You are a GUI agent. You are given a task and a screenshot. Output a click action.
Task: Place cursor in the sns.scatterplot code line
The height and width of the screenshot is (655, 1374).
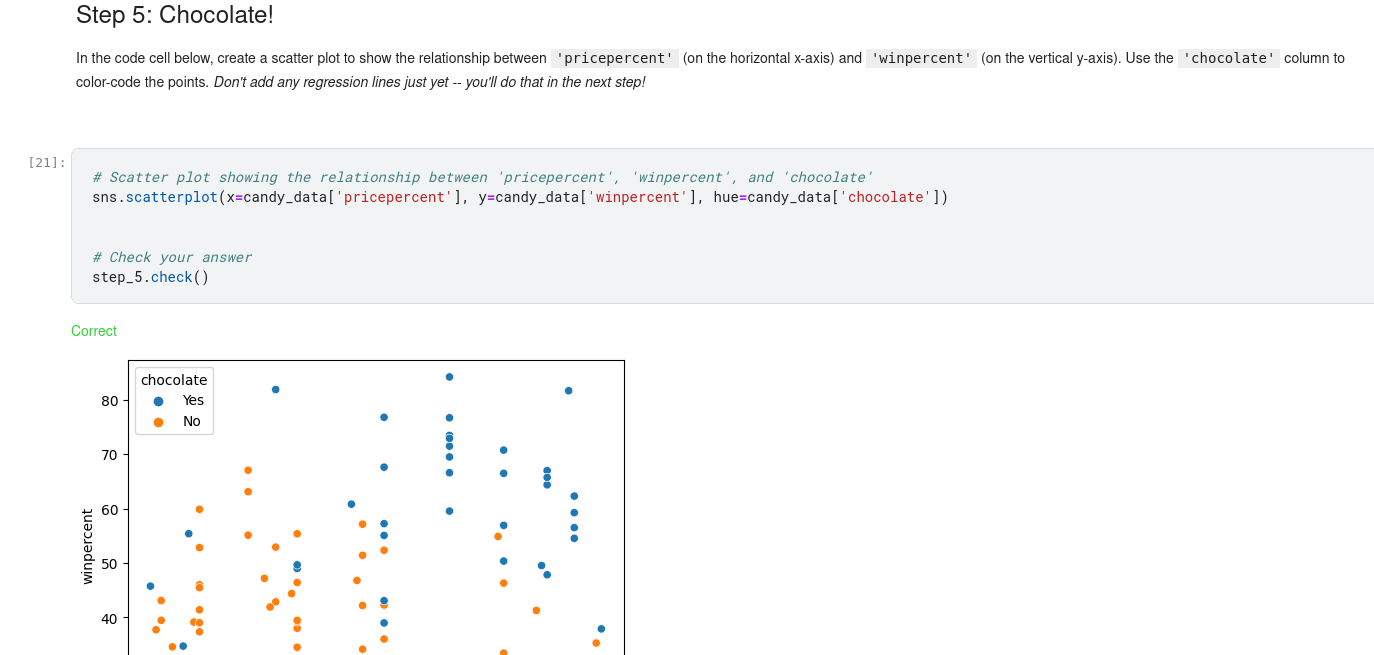pos(519,197)
